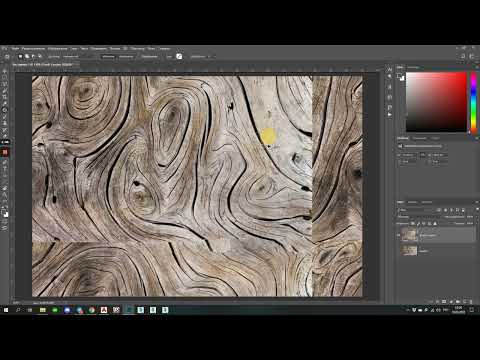Open the 3D menu
The height and width of the screenshot is (360, 480).
tap(126, 49)
